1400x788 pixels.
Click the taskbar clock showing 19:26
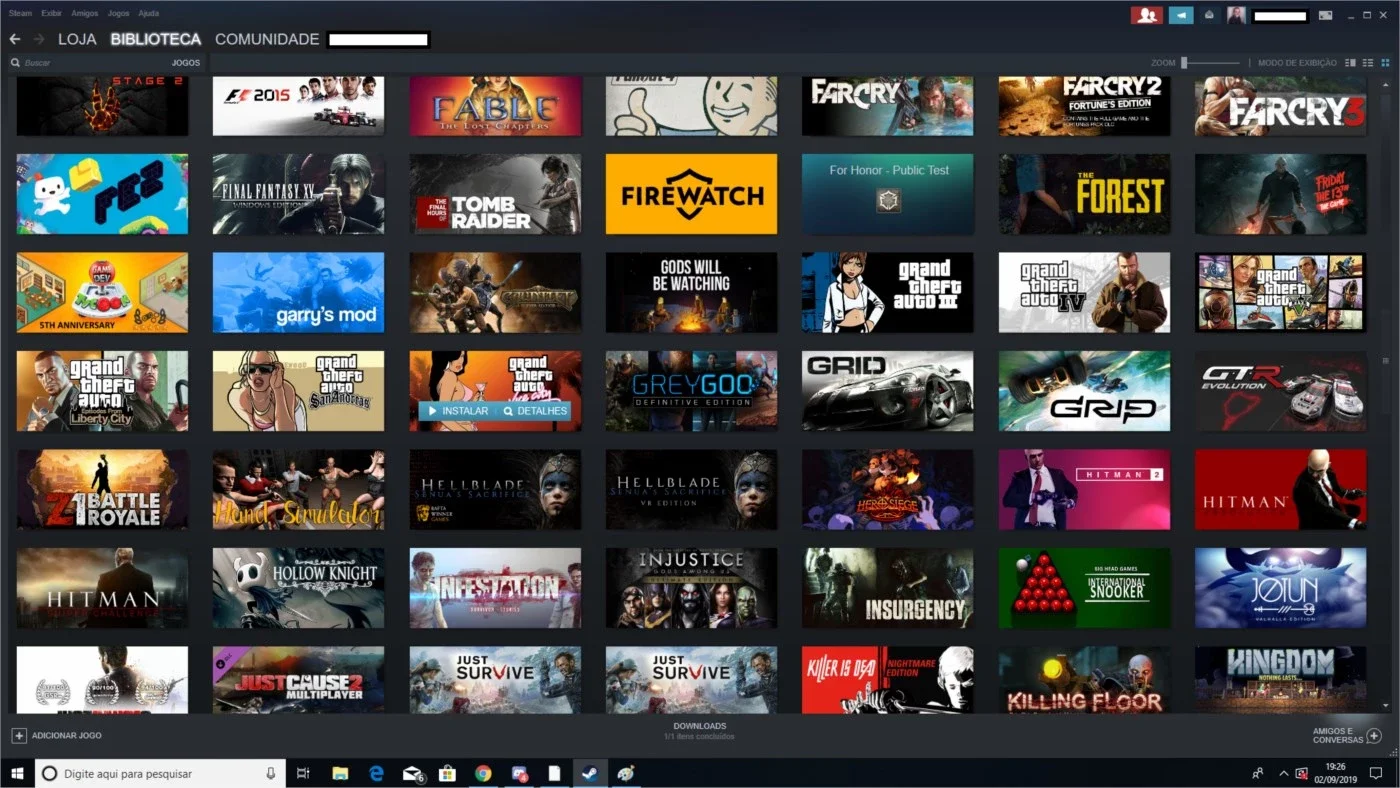1335,773
